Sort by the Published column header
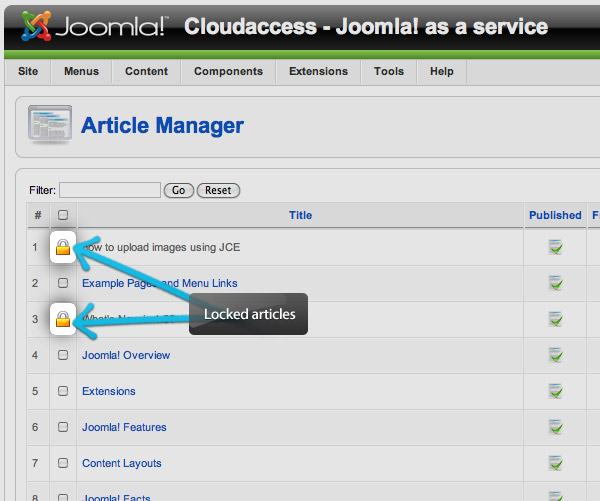The width and height of the screenshot is (600, 501). (555, 215)
